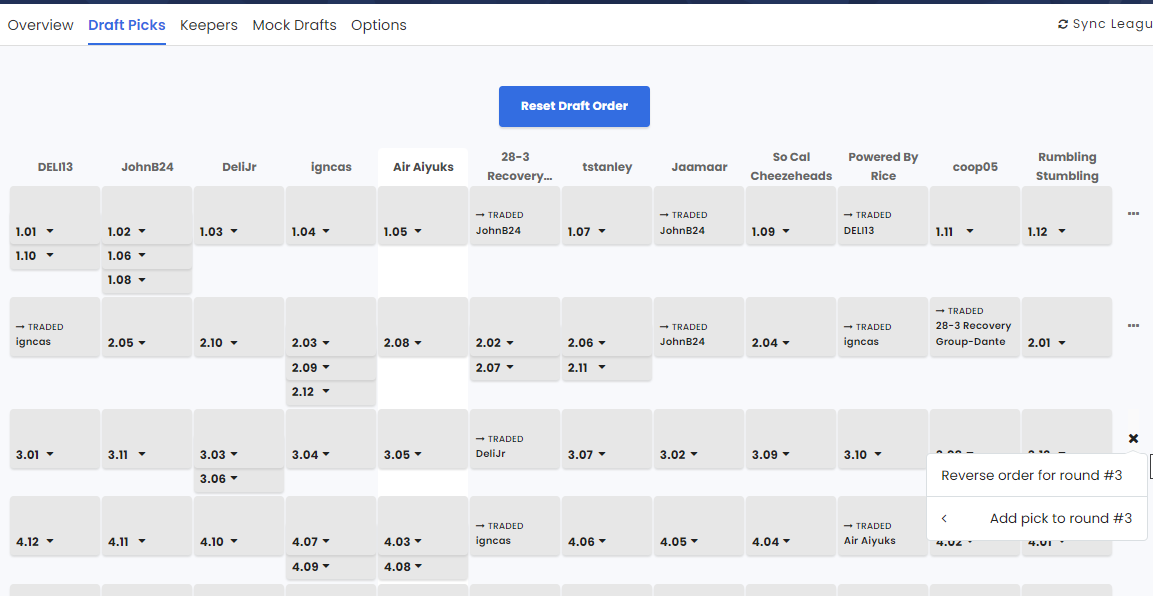Go to Mock Drafts tab
This screenshot has width=1153, height=596.
coord(294,25)
